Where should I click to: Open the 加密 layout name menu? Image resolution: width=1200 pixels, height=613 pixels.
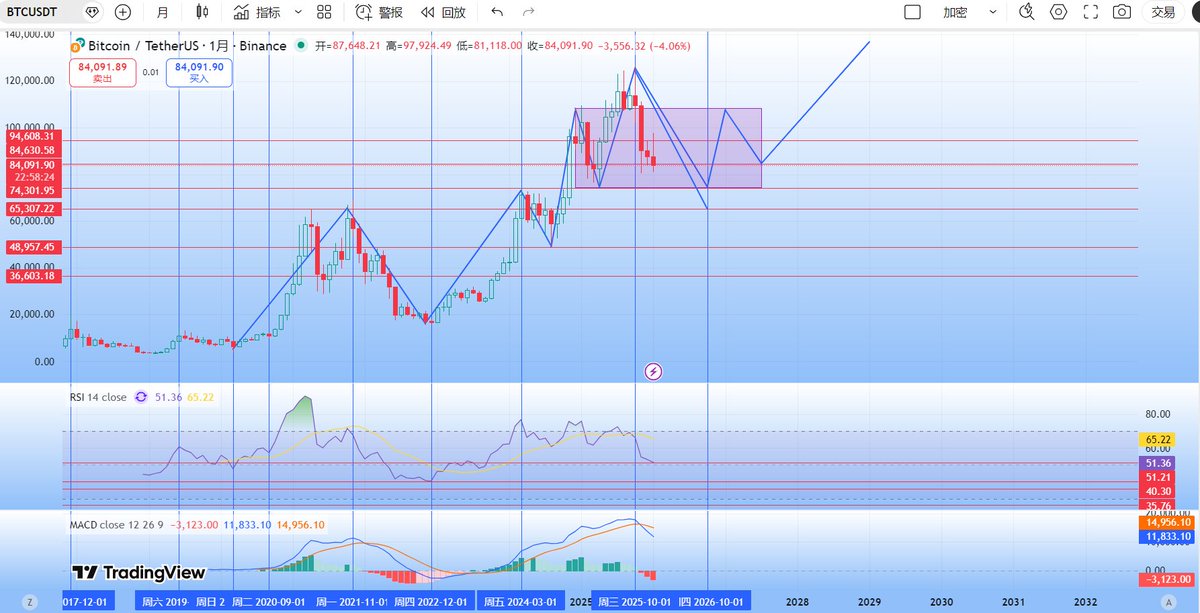tap(955, 12)
